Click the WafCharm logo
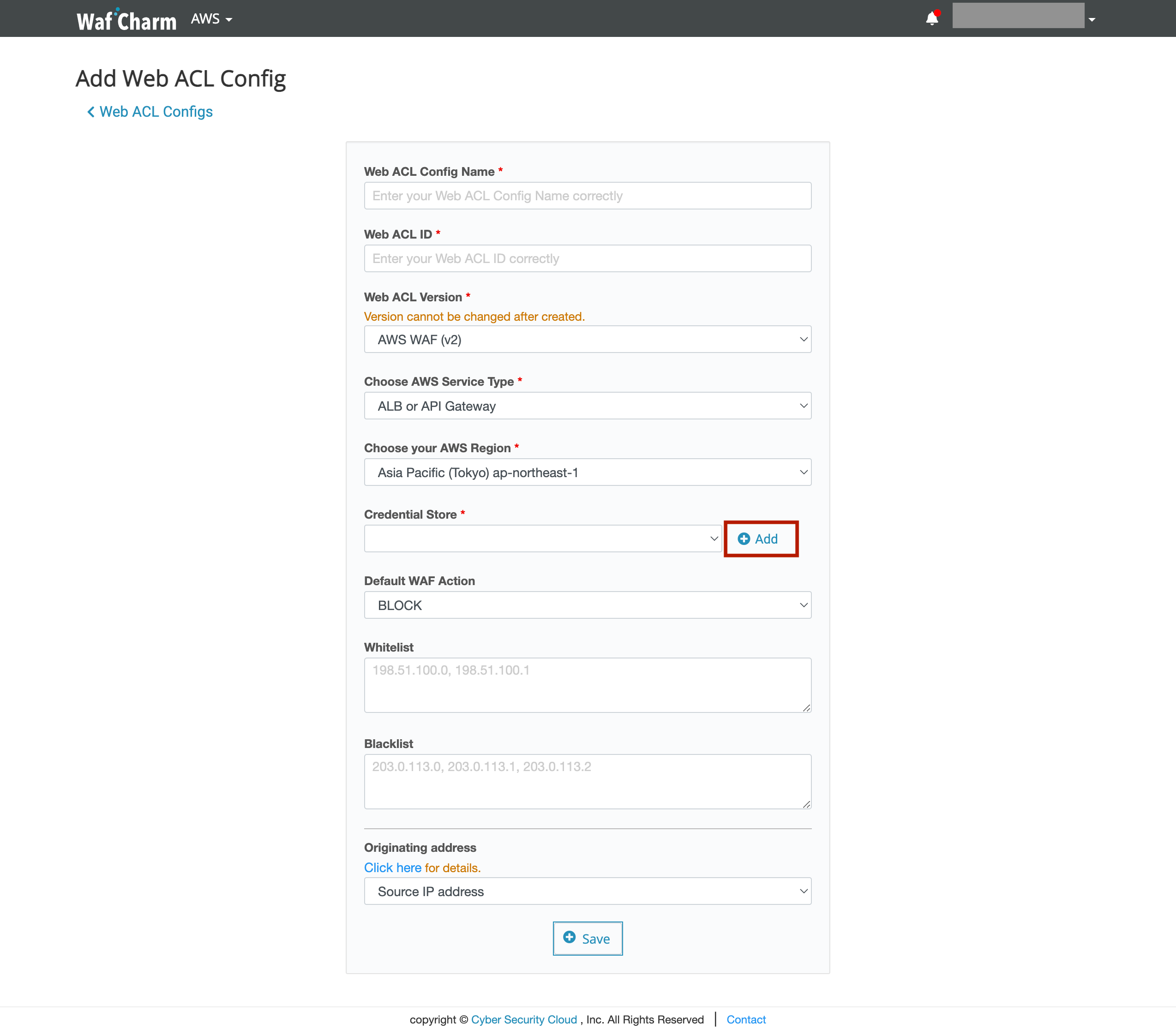Screen dimensions: 1176x1029 (126, 20)
